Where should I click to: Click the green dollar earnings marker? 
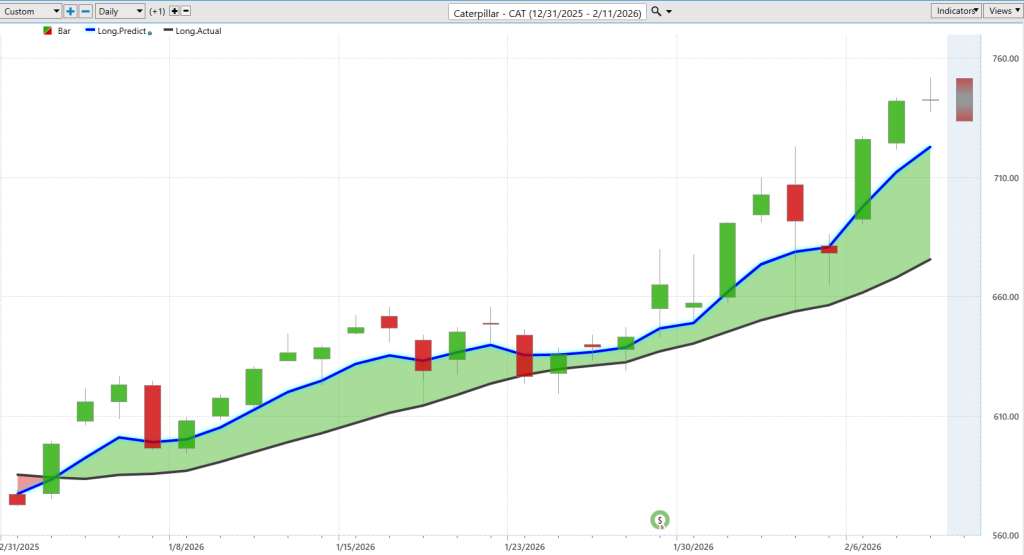point(660,520)
